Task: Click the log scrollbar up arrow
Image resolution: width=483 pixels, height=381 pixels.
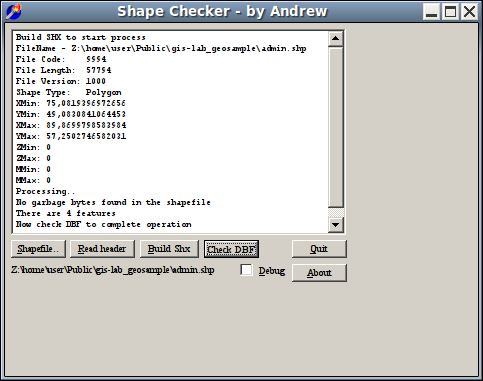Action: coord(336,39)
